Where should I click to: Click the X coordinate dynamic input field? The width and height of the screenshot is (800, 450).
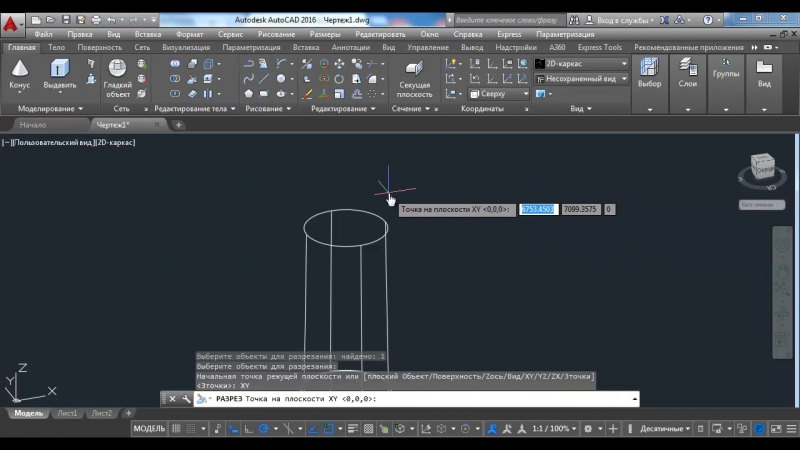point(538,209)
